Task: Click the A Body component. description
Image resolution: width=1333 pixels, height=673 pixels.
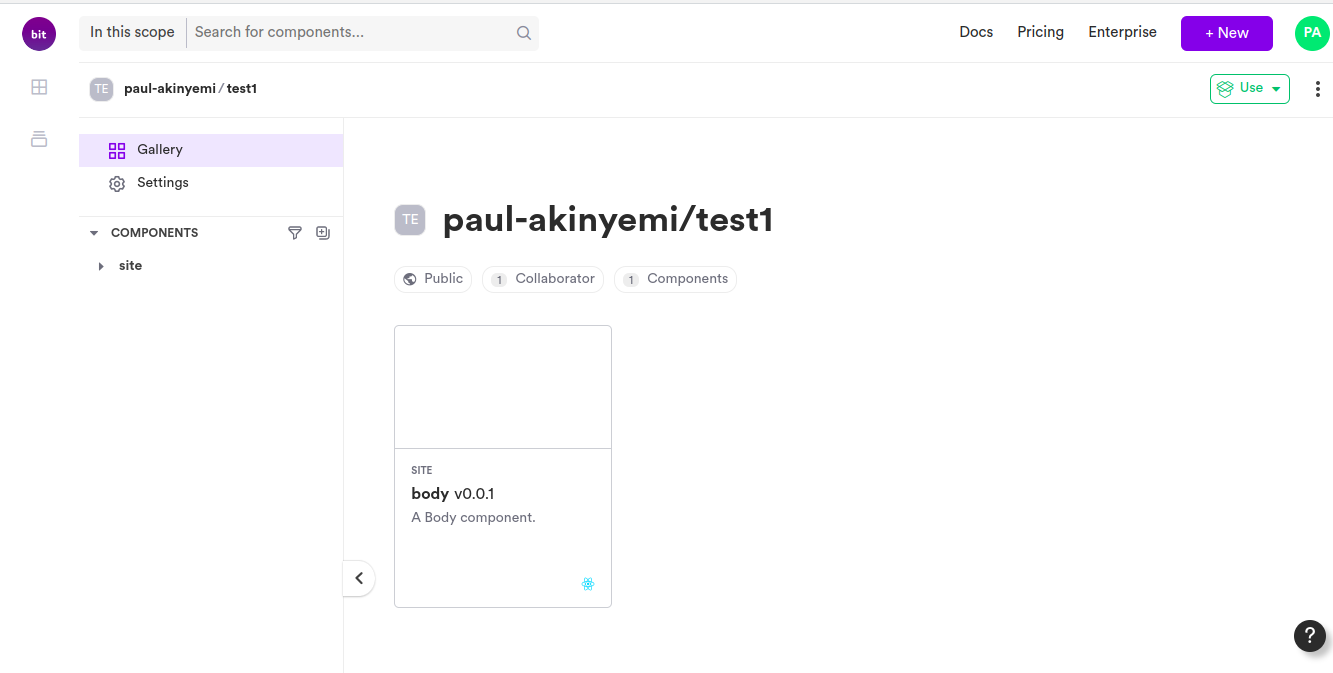Action: (474, 518)
